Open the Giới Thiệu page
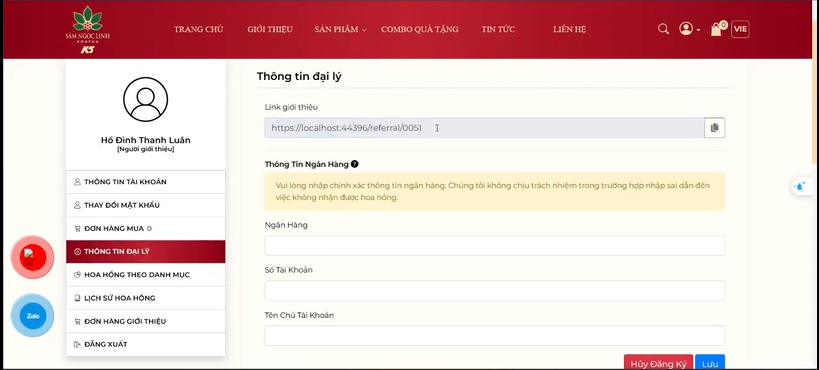 pos(270,29)
